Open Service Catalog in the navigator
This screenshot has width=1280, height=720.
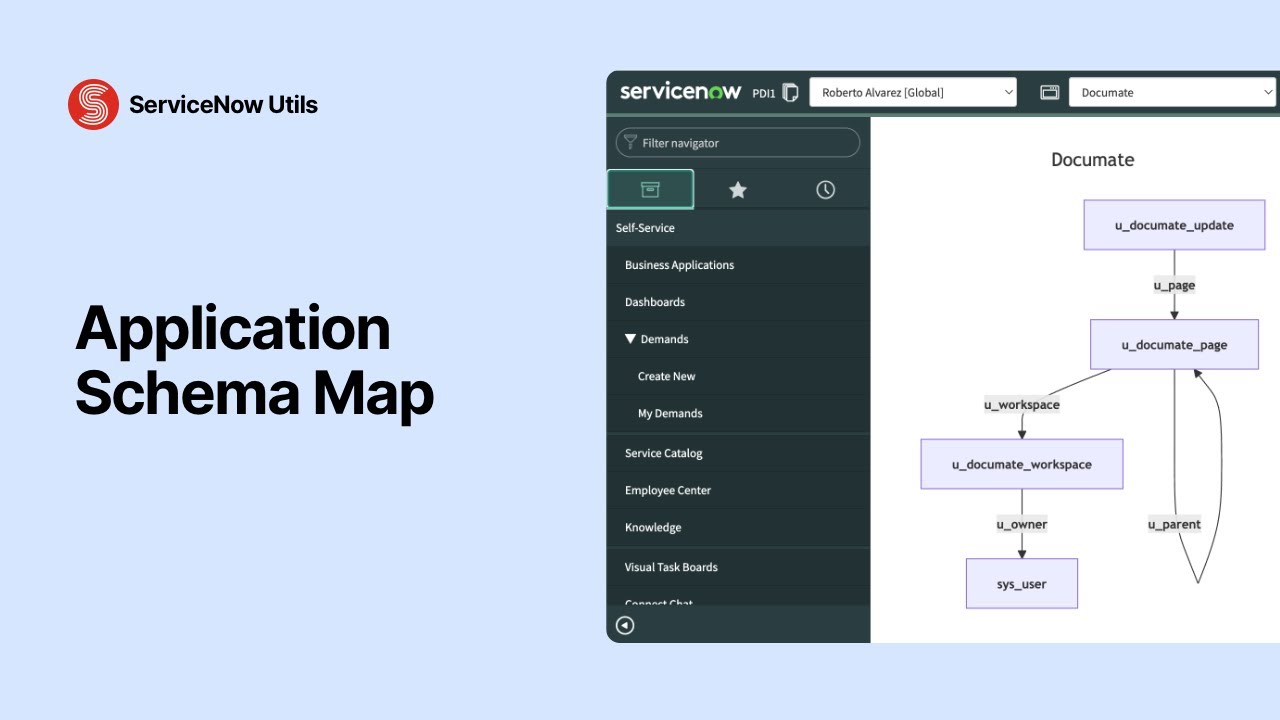pos(738,453)
